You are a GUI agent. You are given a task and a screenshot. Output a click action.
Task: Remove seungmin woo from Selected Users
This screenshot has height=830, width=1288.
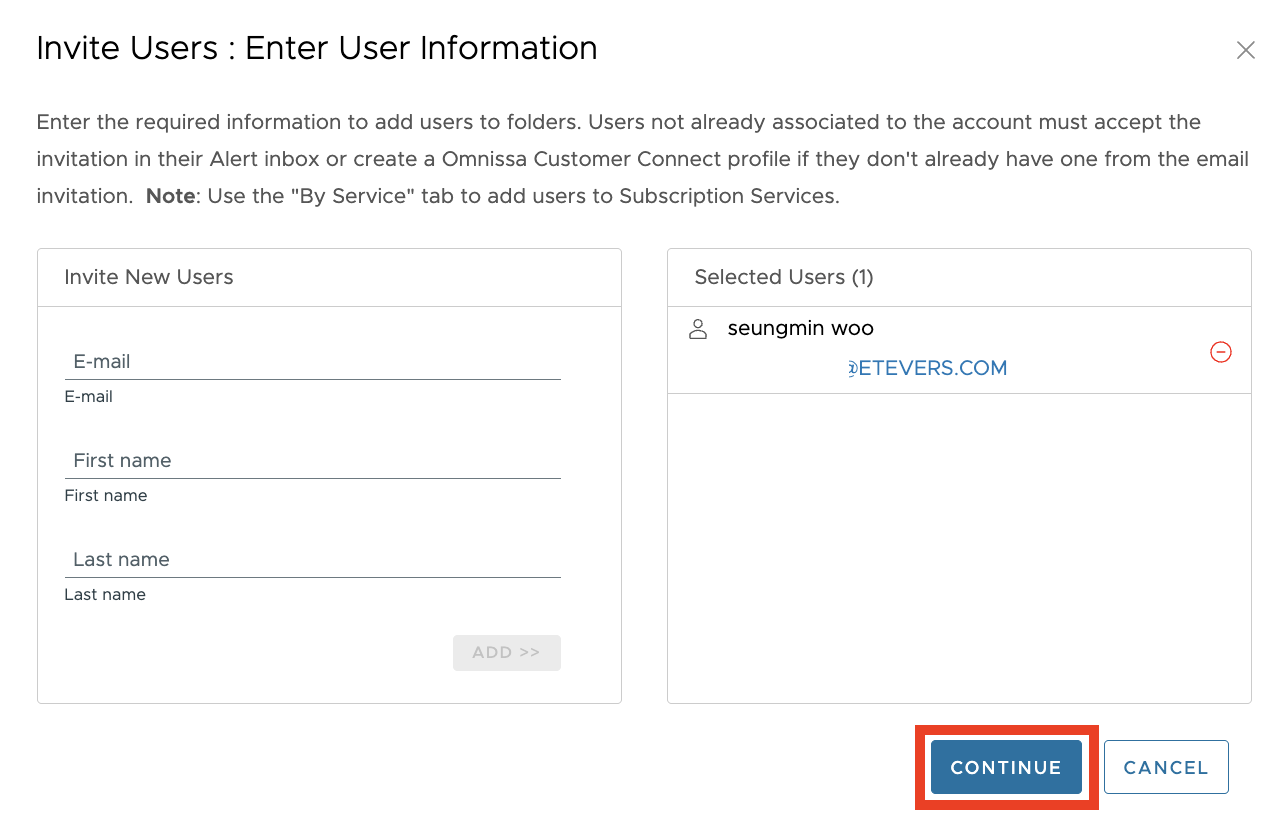(x=1220, y=352)
